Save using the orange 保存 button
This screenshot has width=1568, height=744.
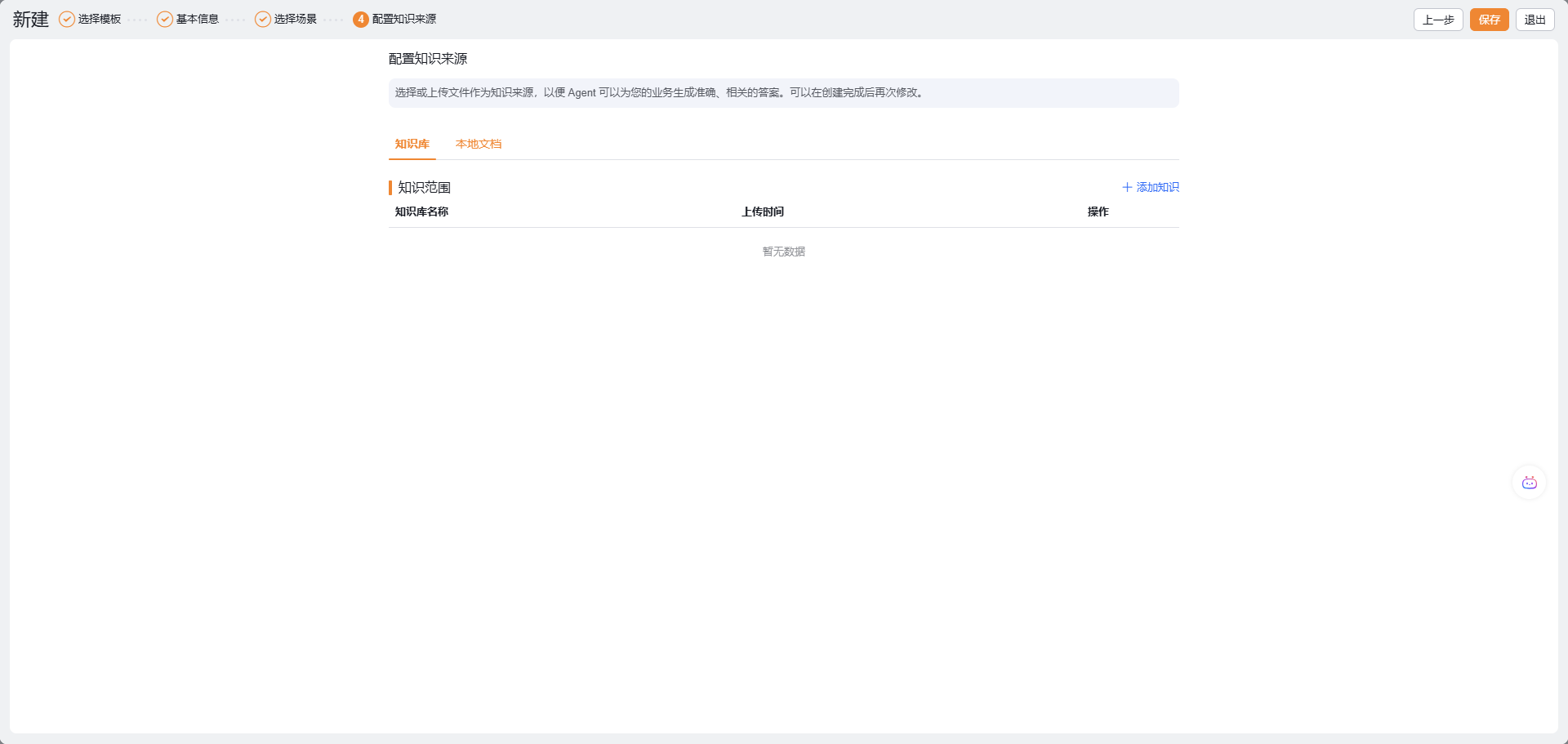tap(1489, 20)
